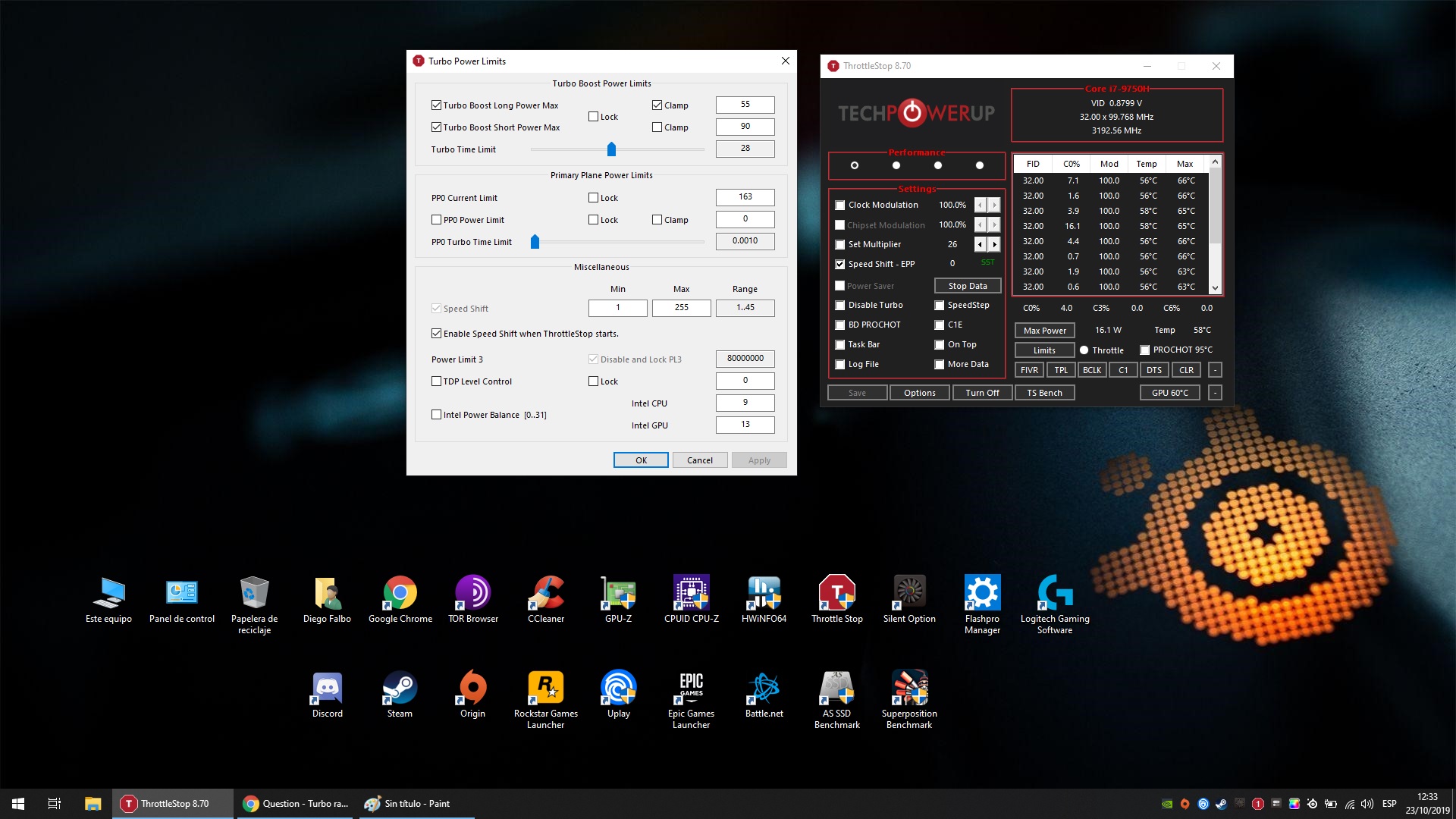Viewport: 1456px width, 819px height.
Task: Open the FIVR window button
Action: [x=1029, y=370]
